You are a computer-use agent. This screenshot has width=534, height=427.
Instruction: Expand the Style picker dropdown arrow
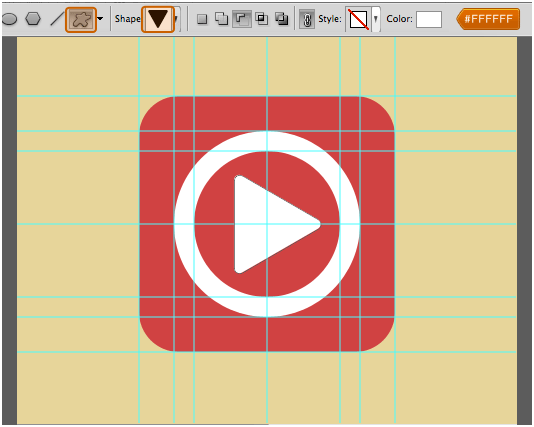376,19
